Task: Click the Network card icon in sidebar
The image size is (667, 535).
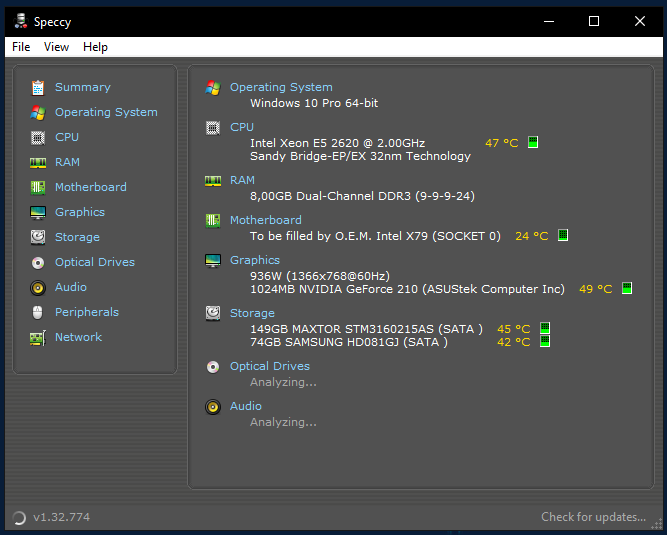Action: tap(38, 338)
